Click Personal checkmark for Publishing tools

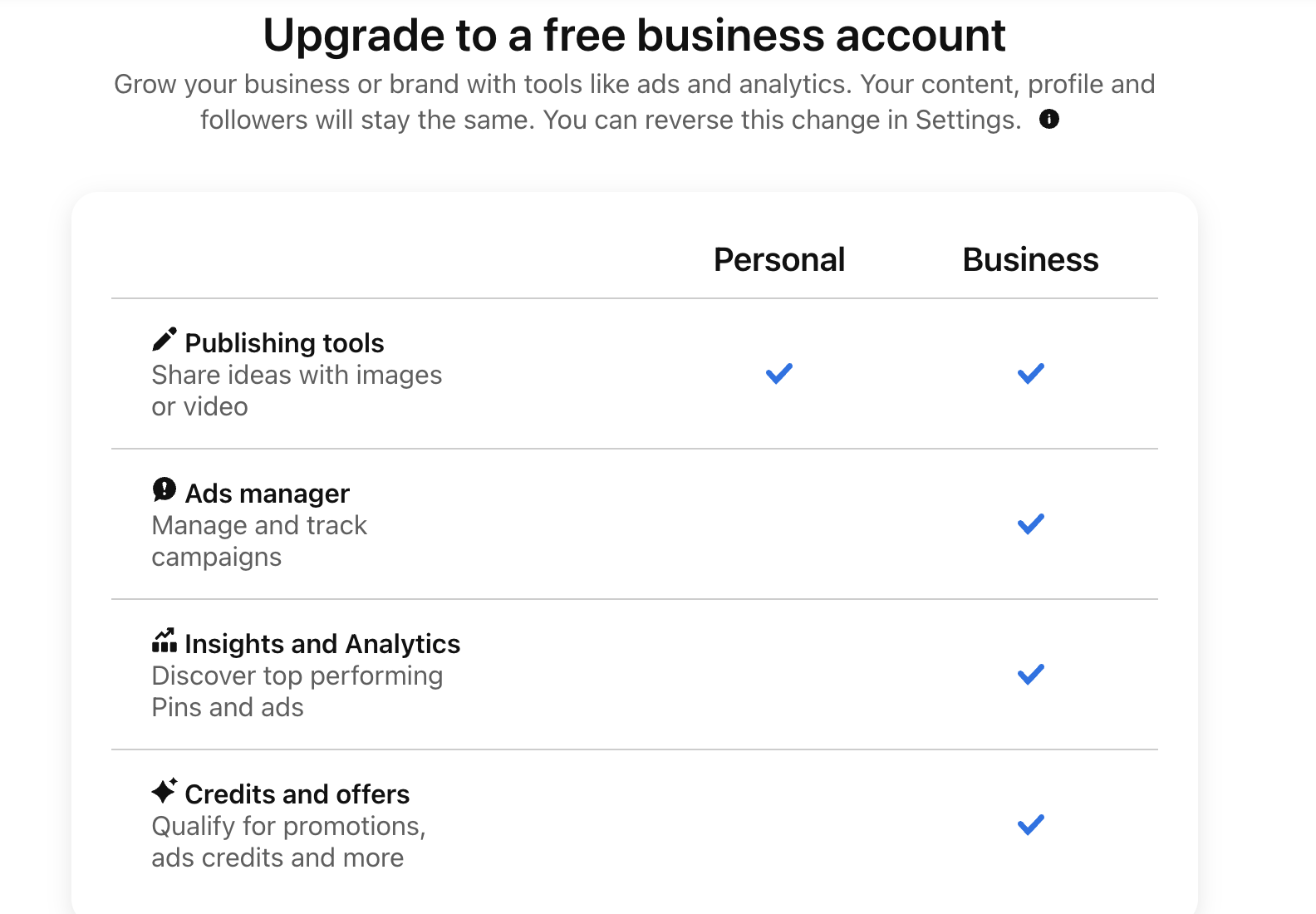(779, 374)
